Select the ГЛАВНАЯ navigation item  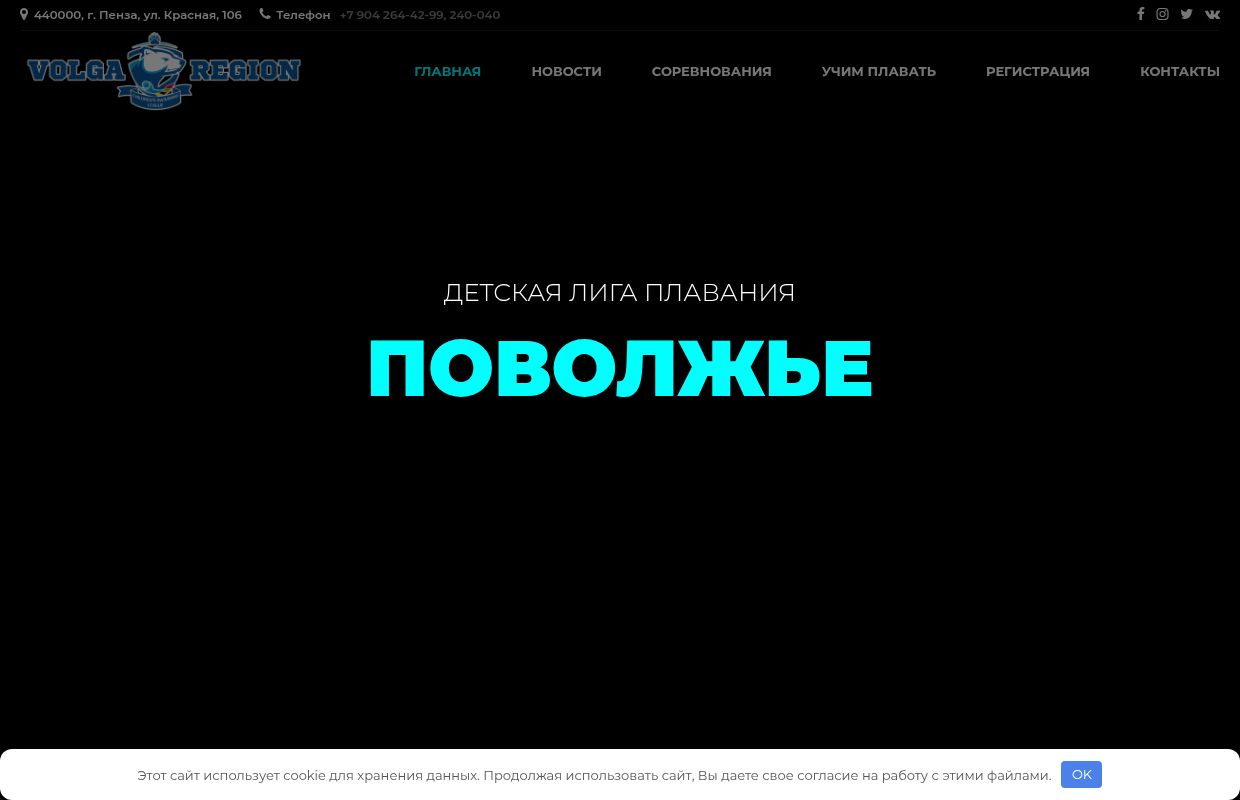point(447,71)
